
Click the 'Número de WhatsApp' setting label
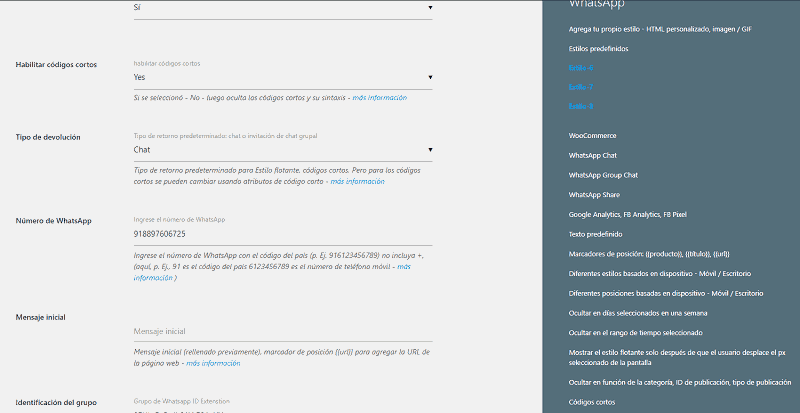[x=54, y=221]
